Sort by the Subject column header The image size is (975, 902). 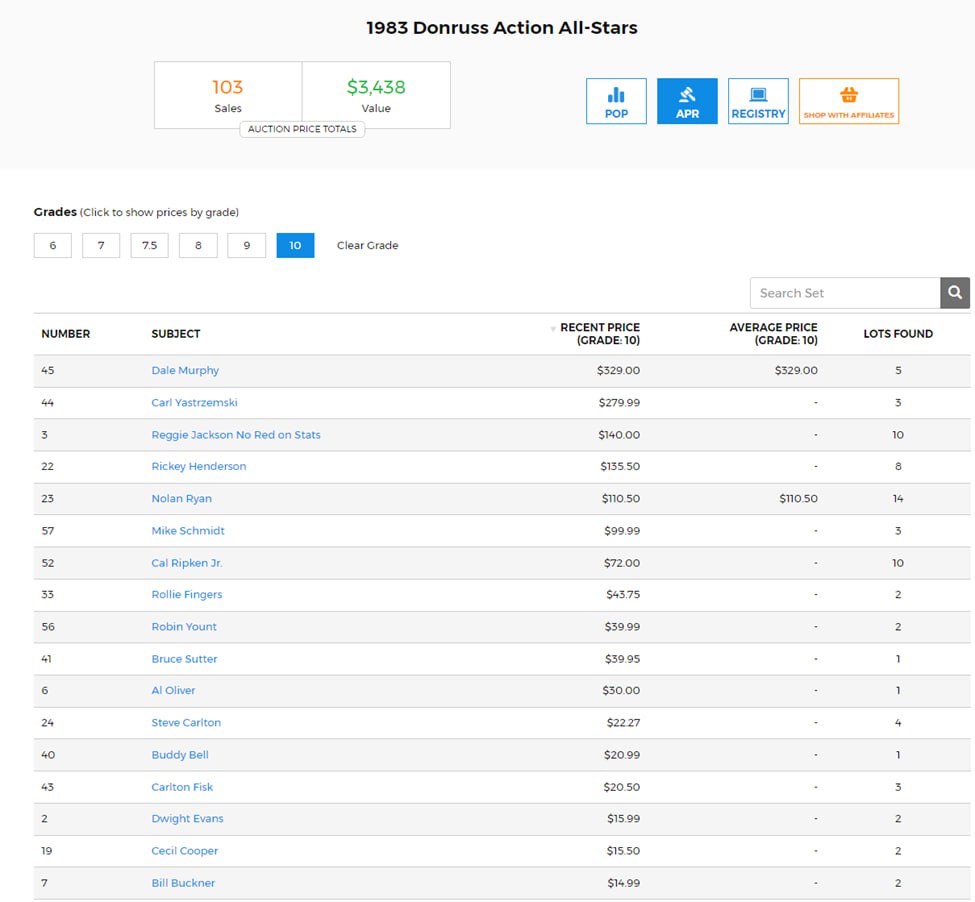tap(176, 334)
